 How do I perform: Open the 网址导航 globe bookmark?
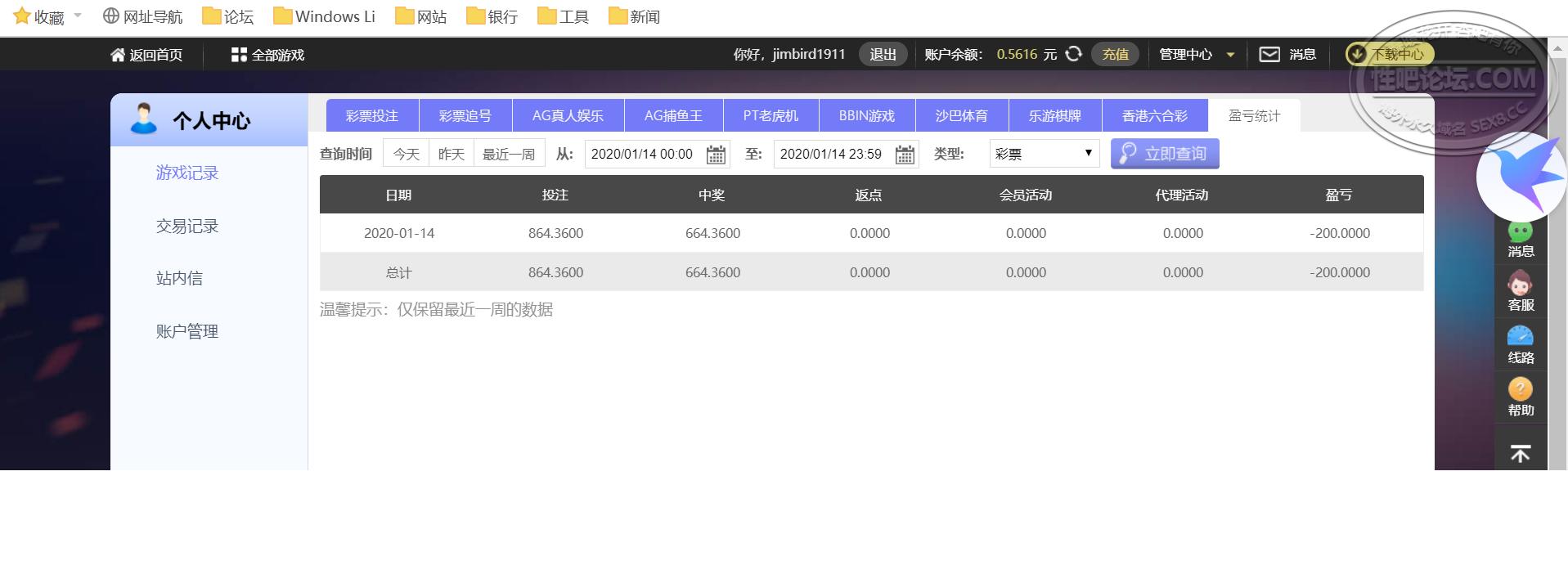142,16
